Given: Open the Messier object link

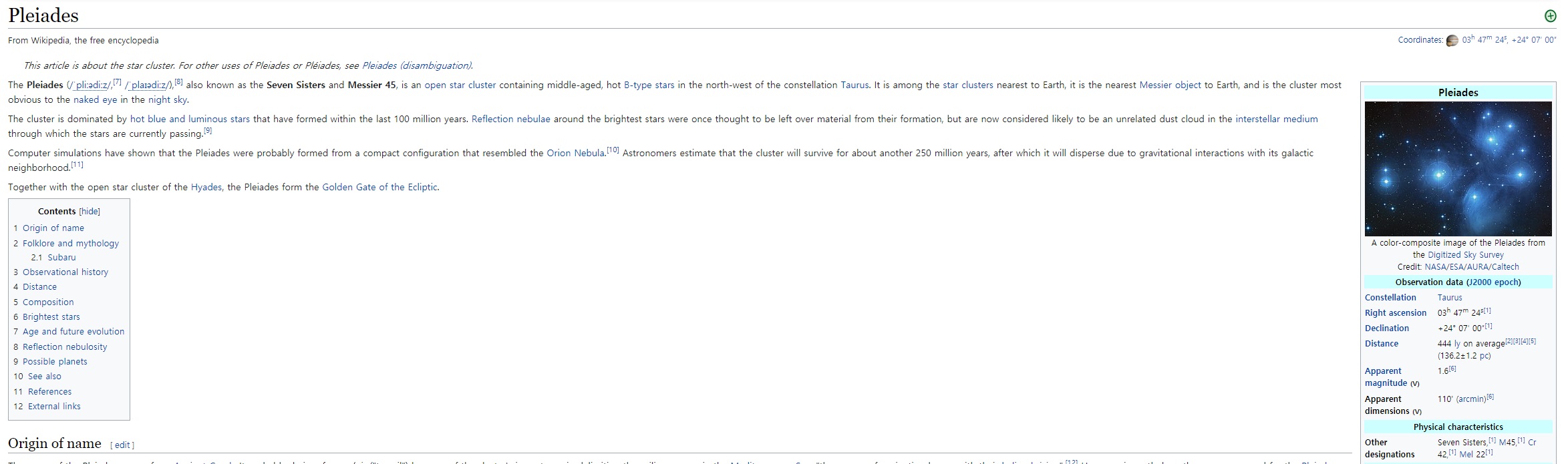Looking at the screenshot, I should 1170,85.
